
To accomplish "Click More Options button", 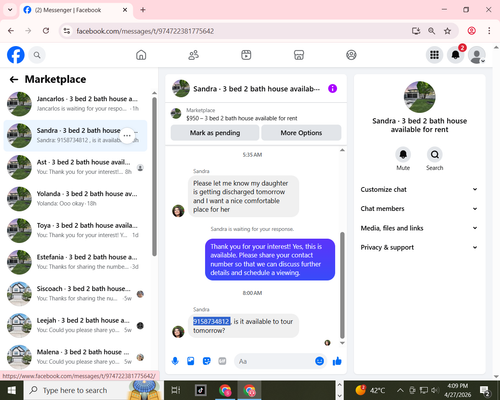I will [301, 133].
